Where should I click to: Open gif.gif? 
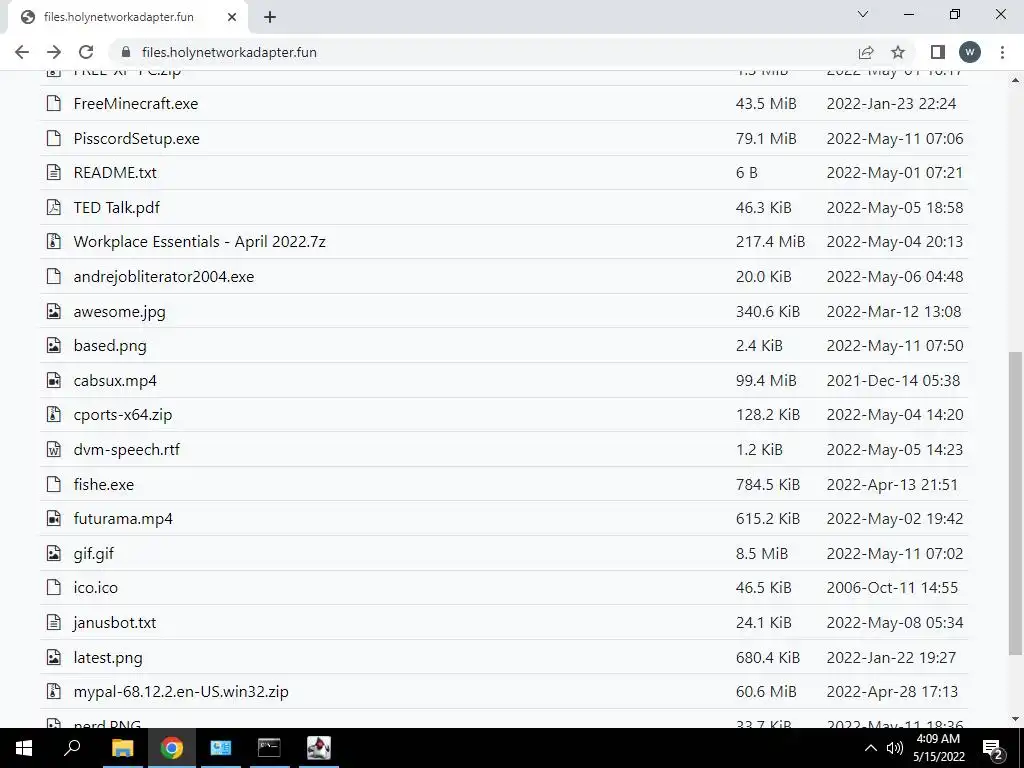coord(93,553)
